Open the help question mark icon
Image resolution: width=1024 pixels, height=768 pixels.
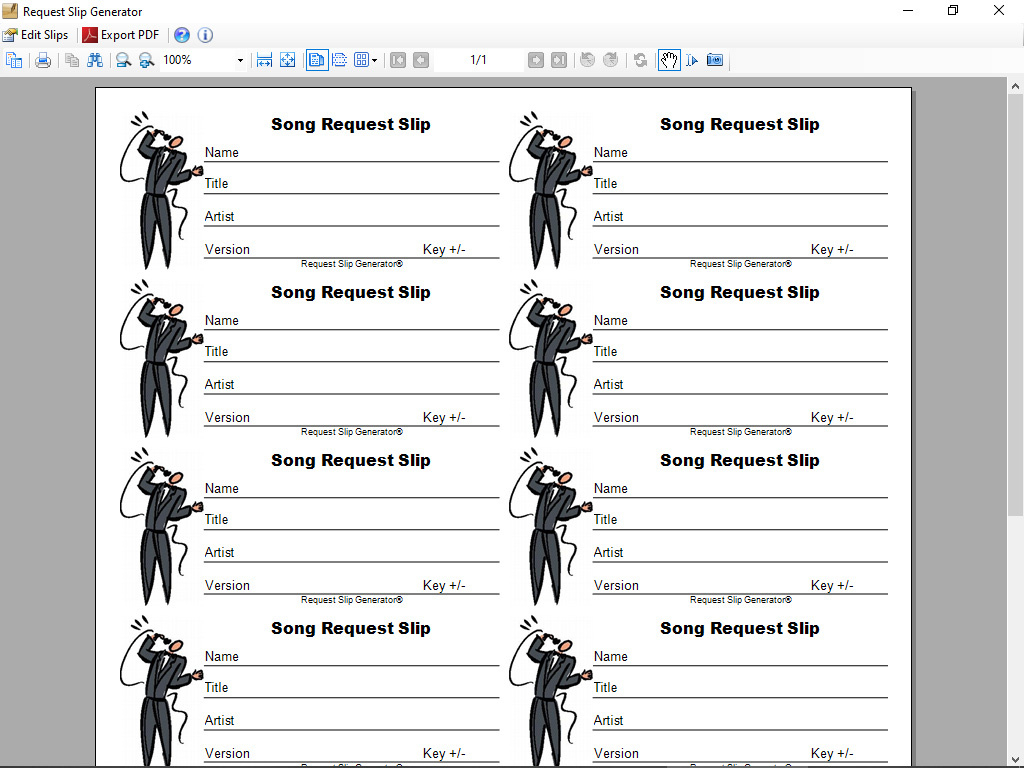pos(182,34)
